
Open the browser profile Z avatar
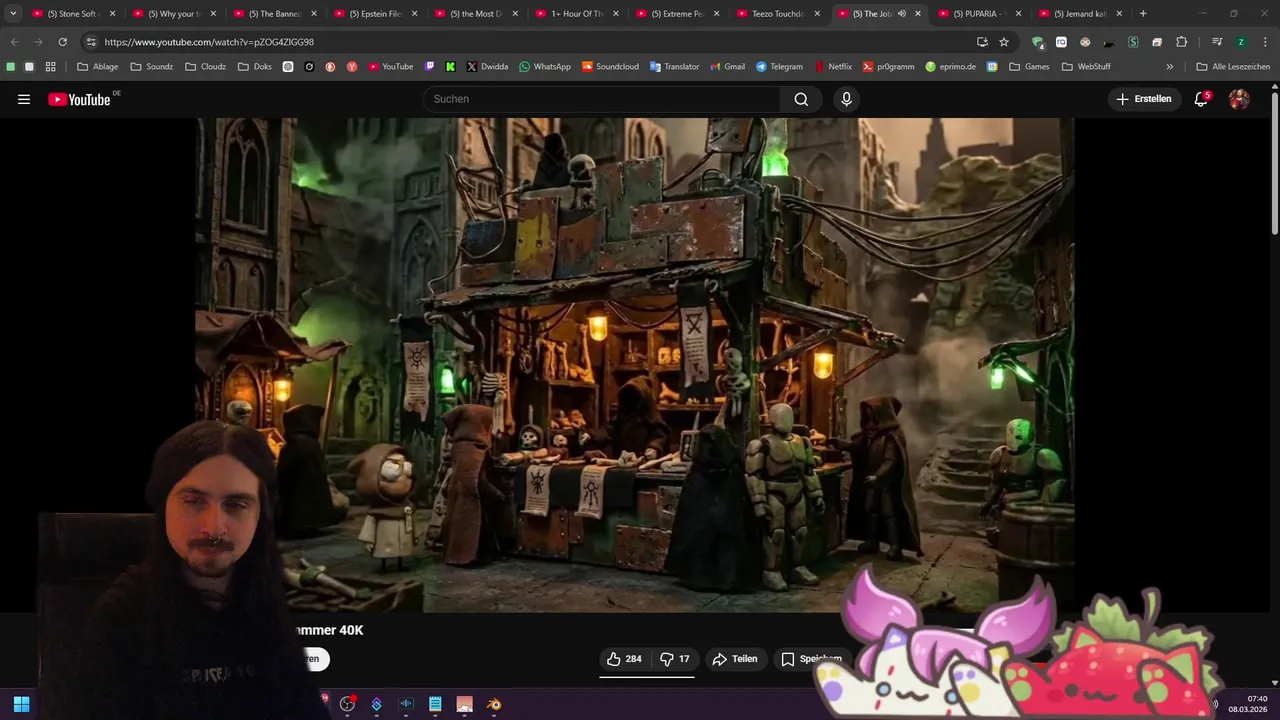tap(1241, 42)
